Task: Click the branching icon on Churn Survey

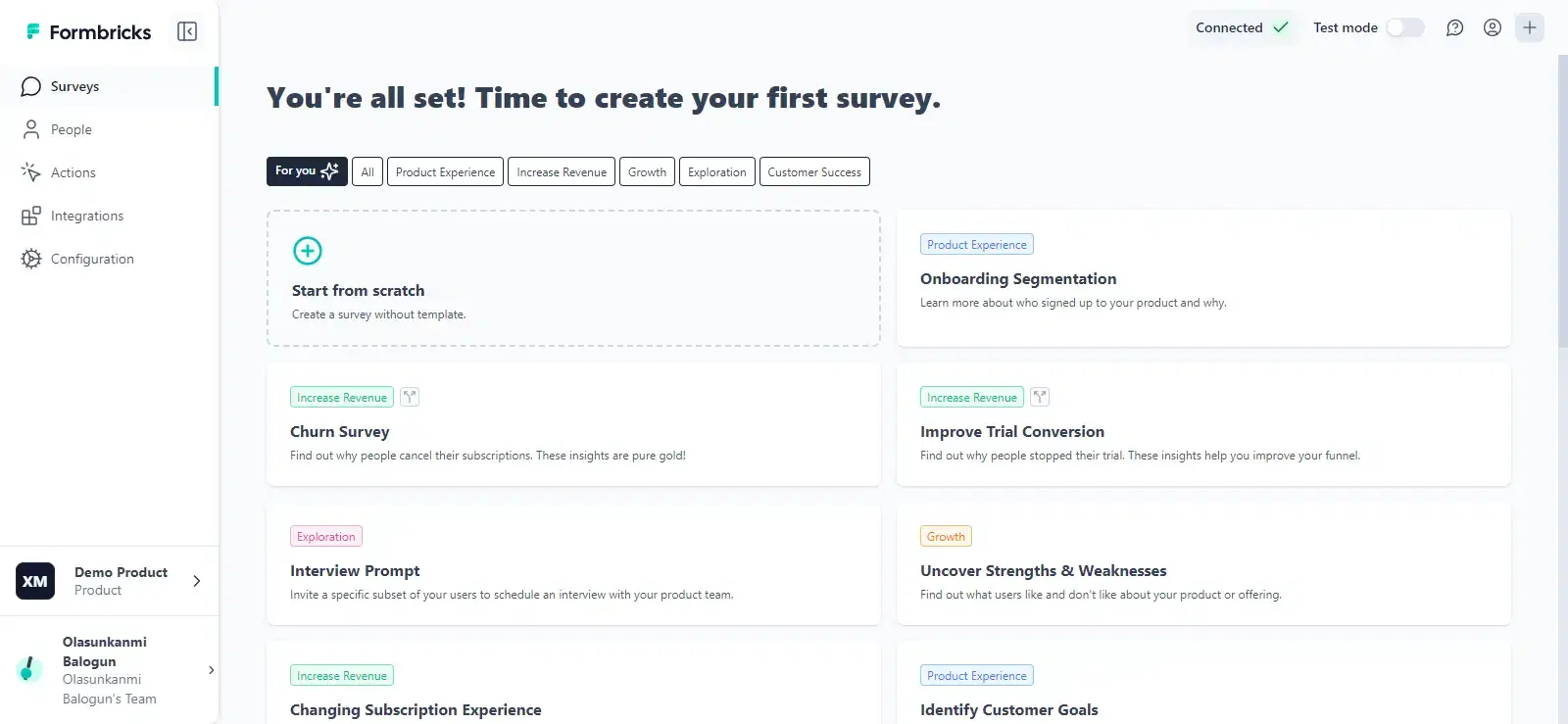Action: (410, 397)
